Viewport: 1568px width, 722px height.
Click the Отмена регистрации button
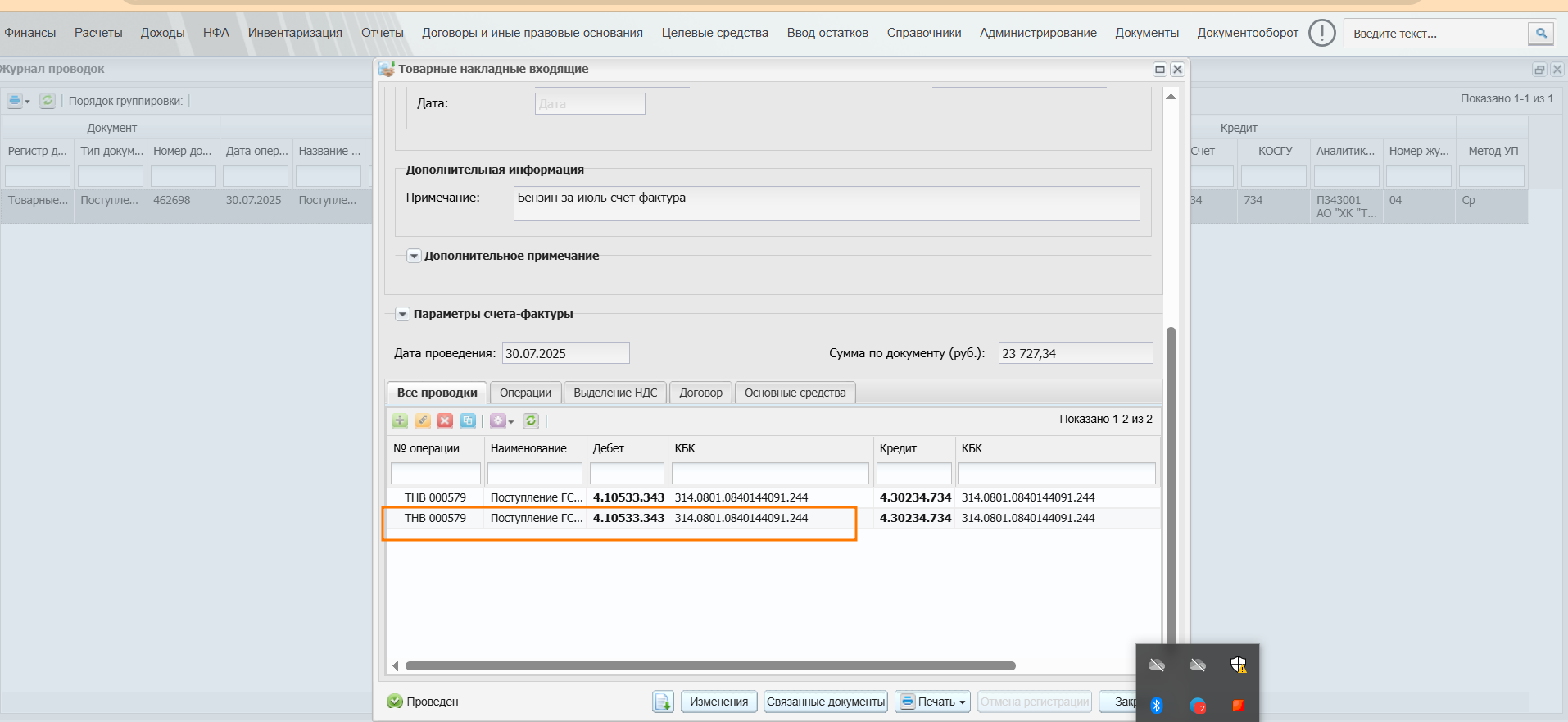pyautogui.click(x=1035, y=702)
